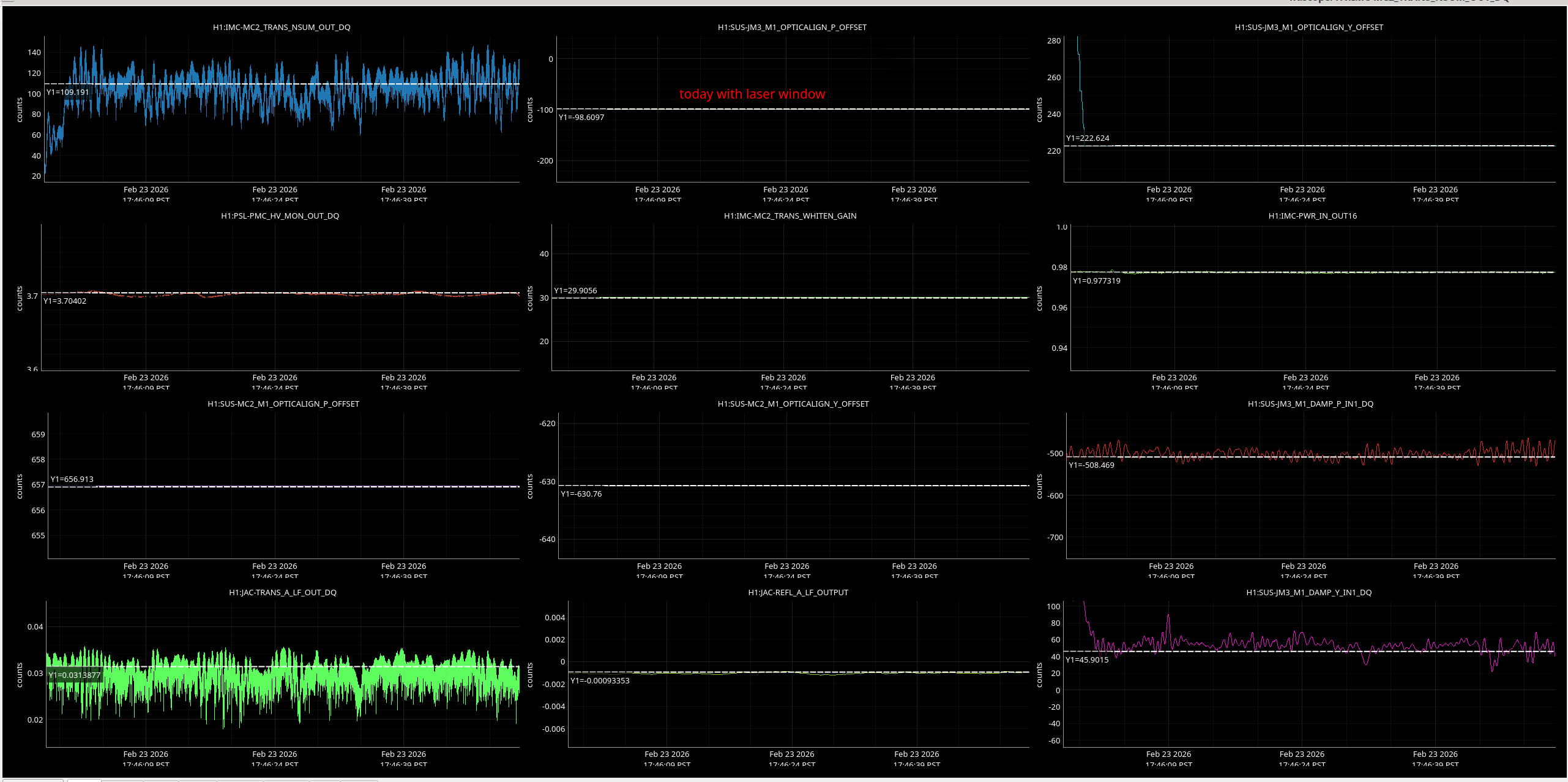Screen dimensions: 1568x782
Task: Click the H1:JAC-TRANS_A_LF_OUT_DQ plot title
Action: [282, 593]
